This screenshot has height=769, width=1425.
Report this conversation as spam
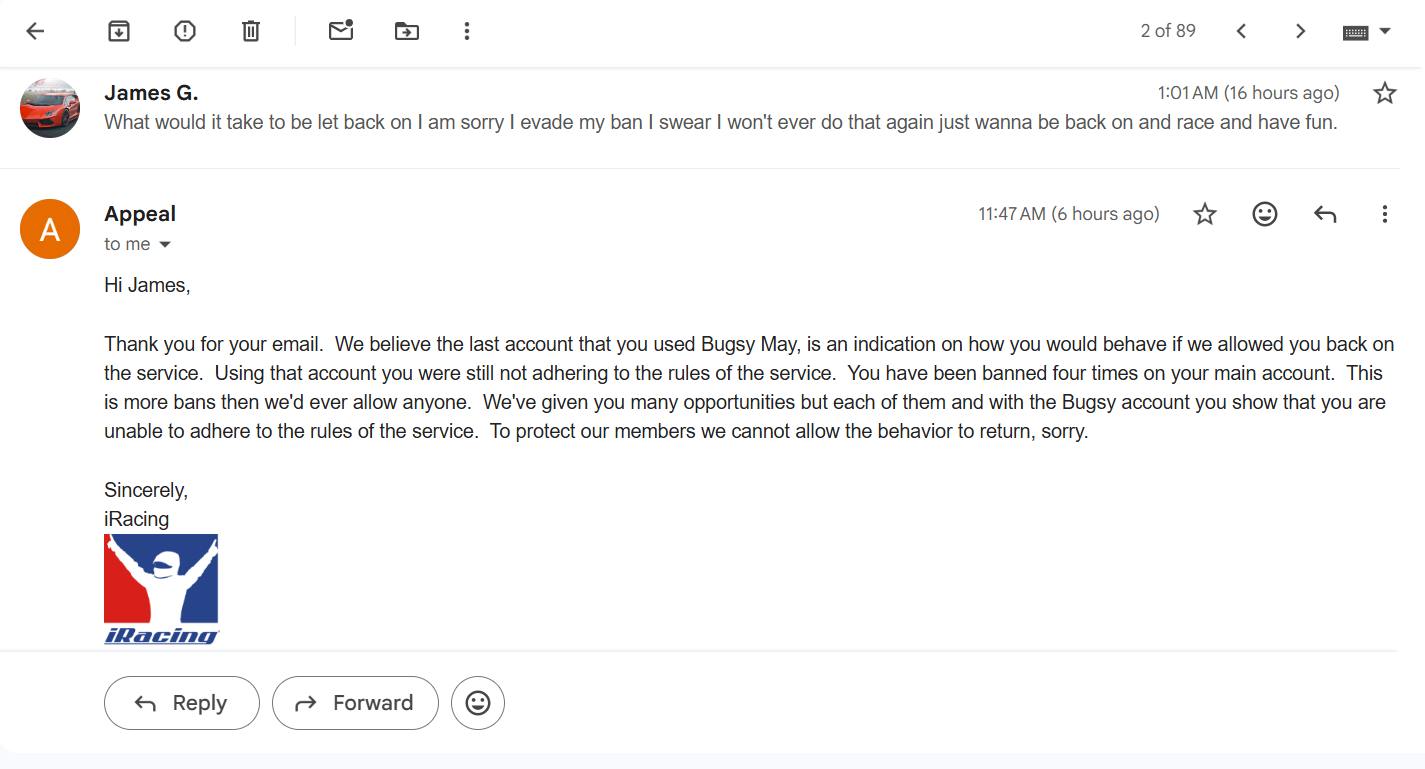click(185, 31)
